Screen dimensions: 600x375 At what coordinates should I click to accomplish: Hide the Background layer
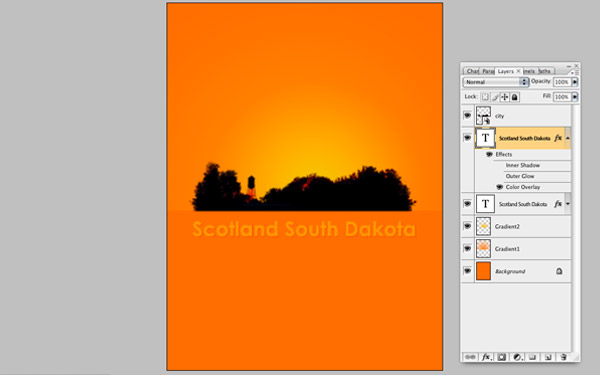(x=467, y=271)
